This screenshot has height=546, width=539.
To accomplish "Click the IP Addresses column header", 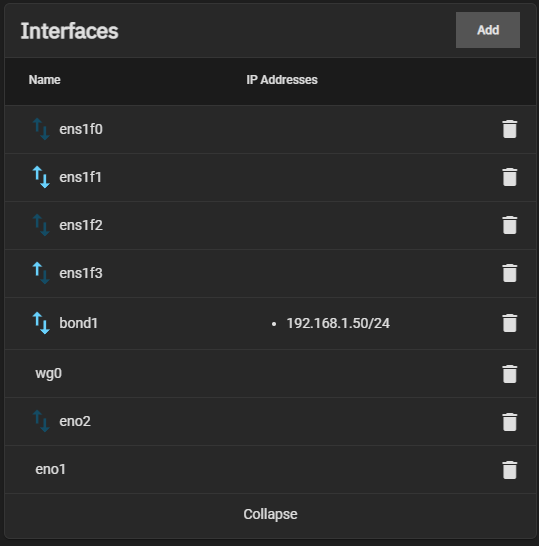I will [282, 80].
